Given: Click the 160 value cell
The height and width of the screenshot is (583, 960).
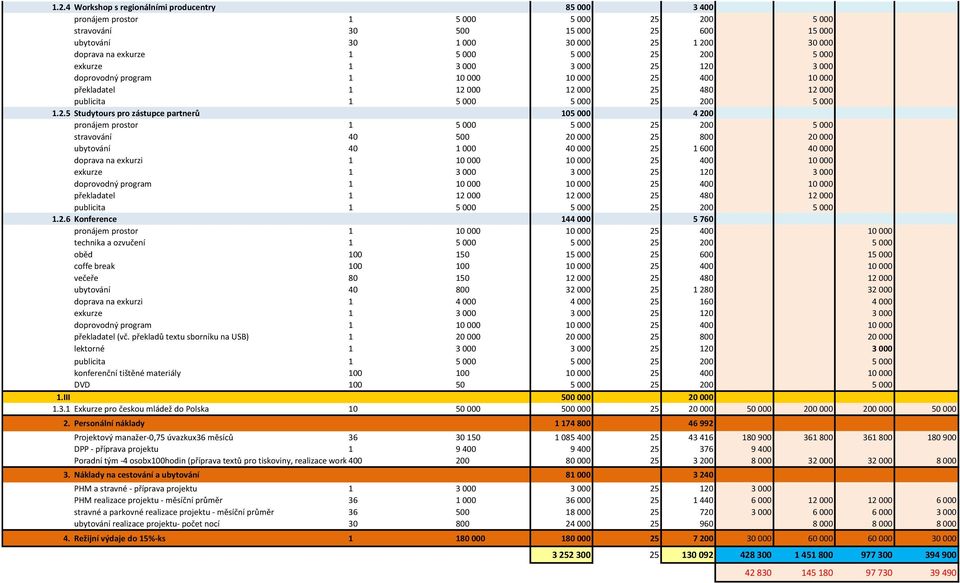Looking at the screenshot, I should 707,302.
